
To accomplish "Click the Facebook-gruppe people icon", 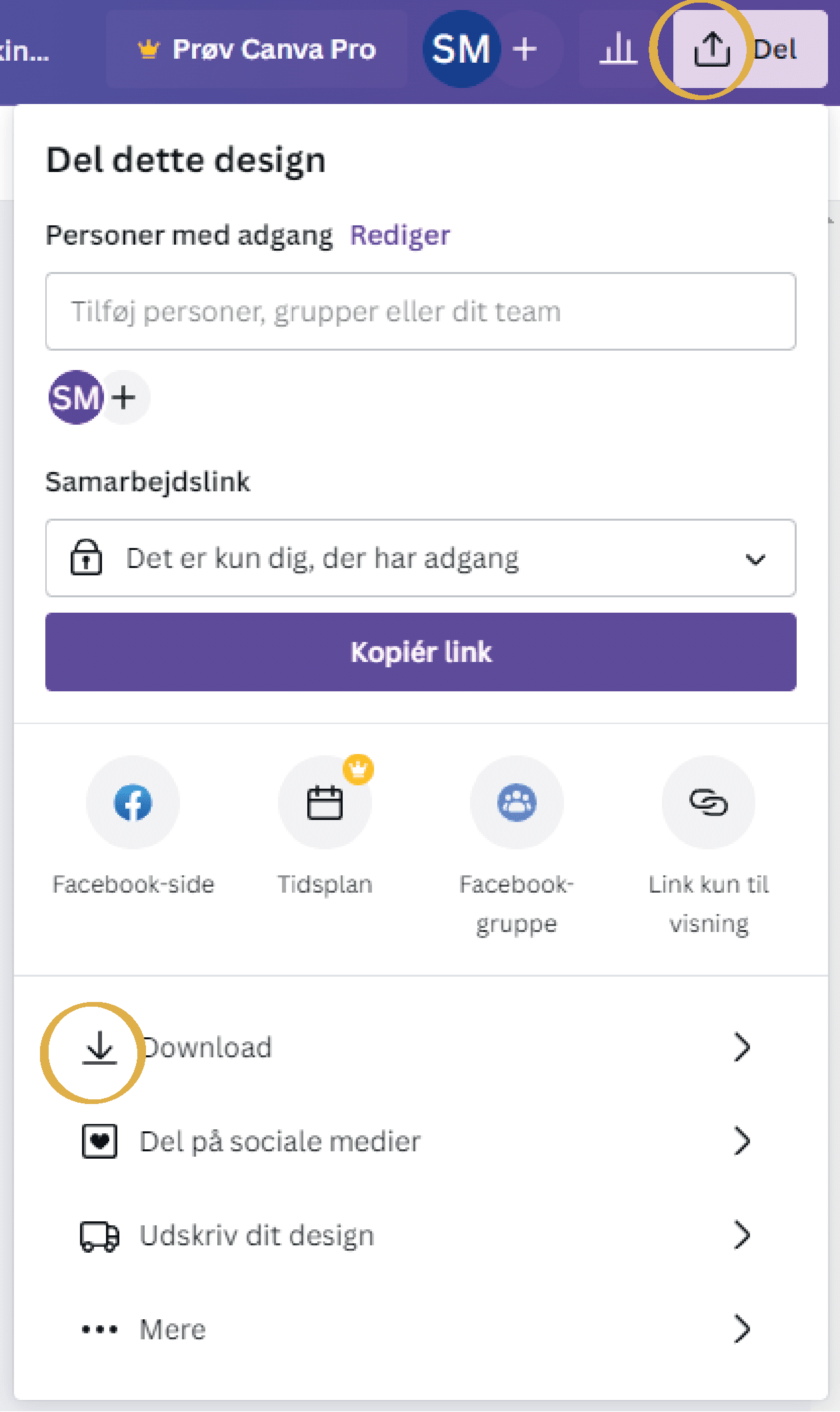I will point(517,803).
